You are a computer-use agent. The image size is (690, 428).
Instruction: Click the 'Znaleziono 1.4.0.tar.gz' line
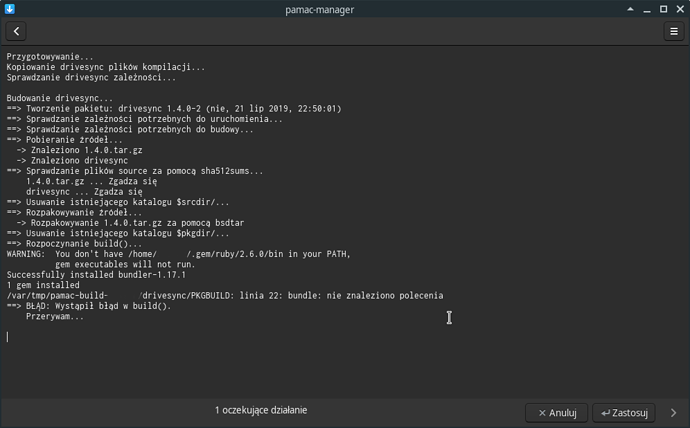click(x=79, y=150)
